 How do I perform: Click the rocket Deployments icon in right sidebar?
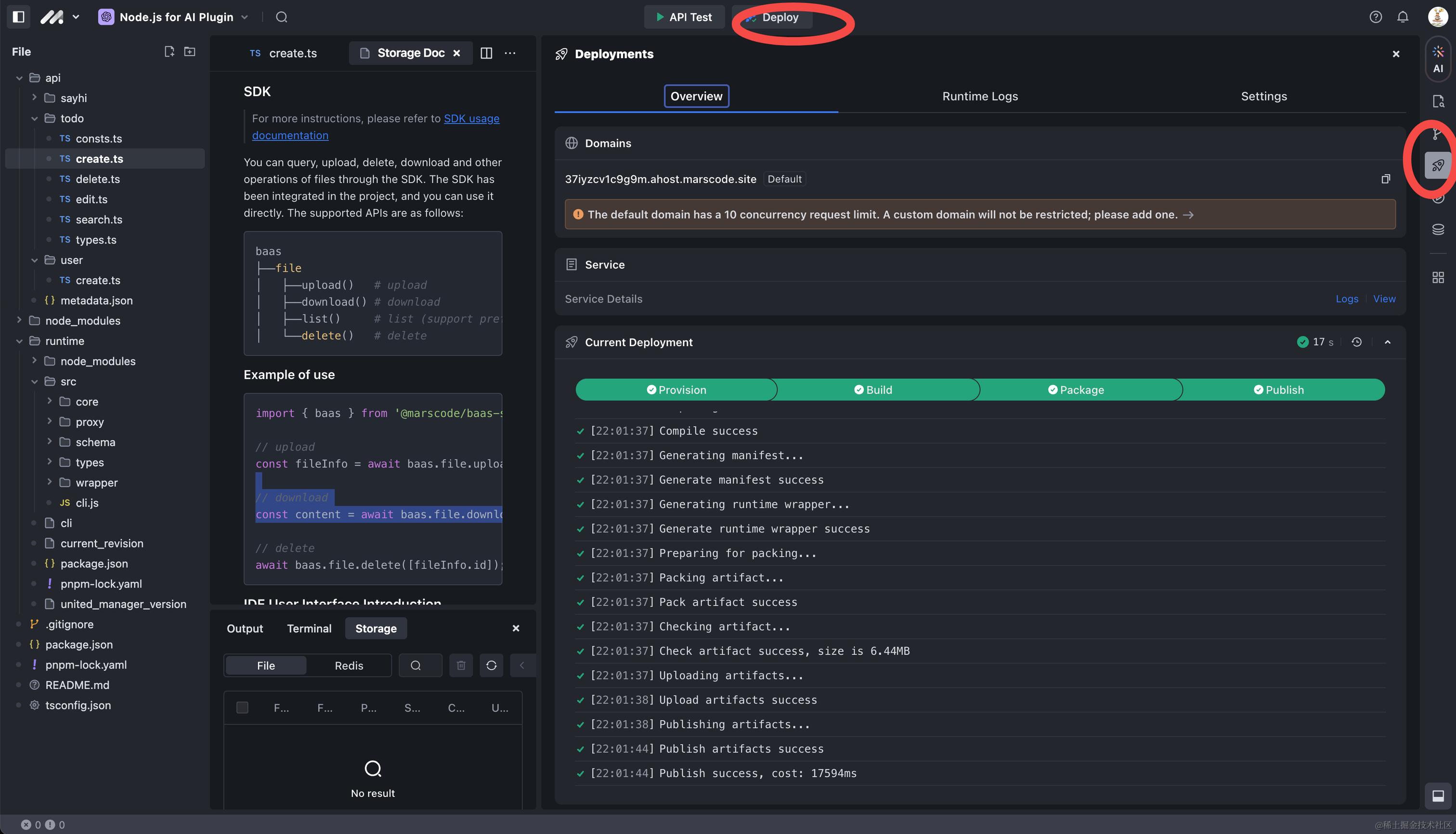(1438, 166)
